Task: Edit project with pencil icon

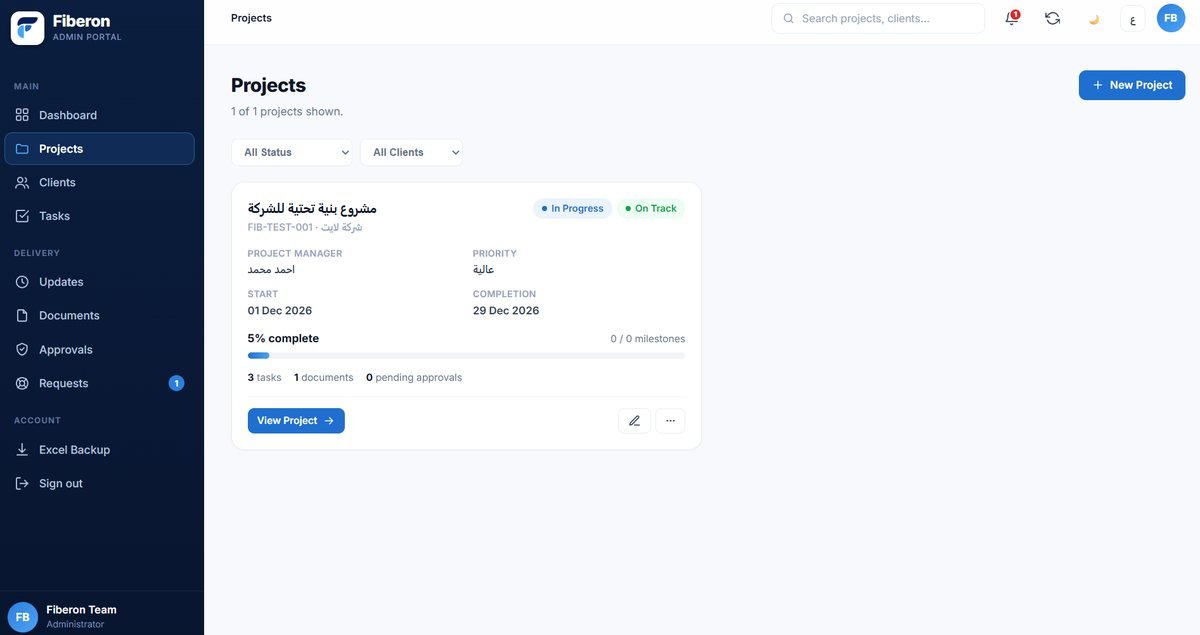Action: coord(634,421)
